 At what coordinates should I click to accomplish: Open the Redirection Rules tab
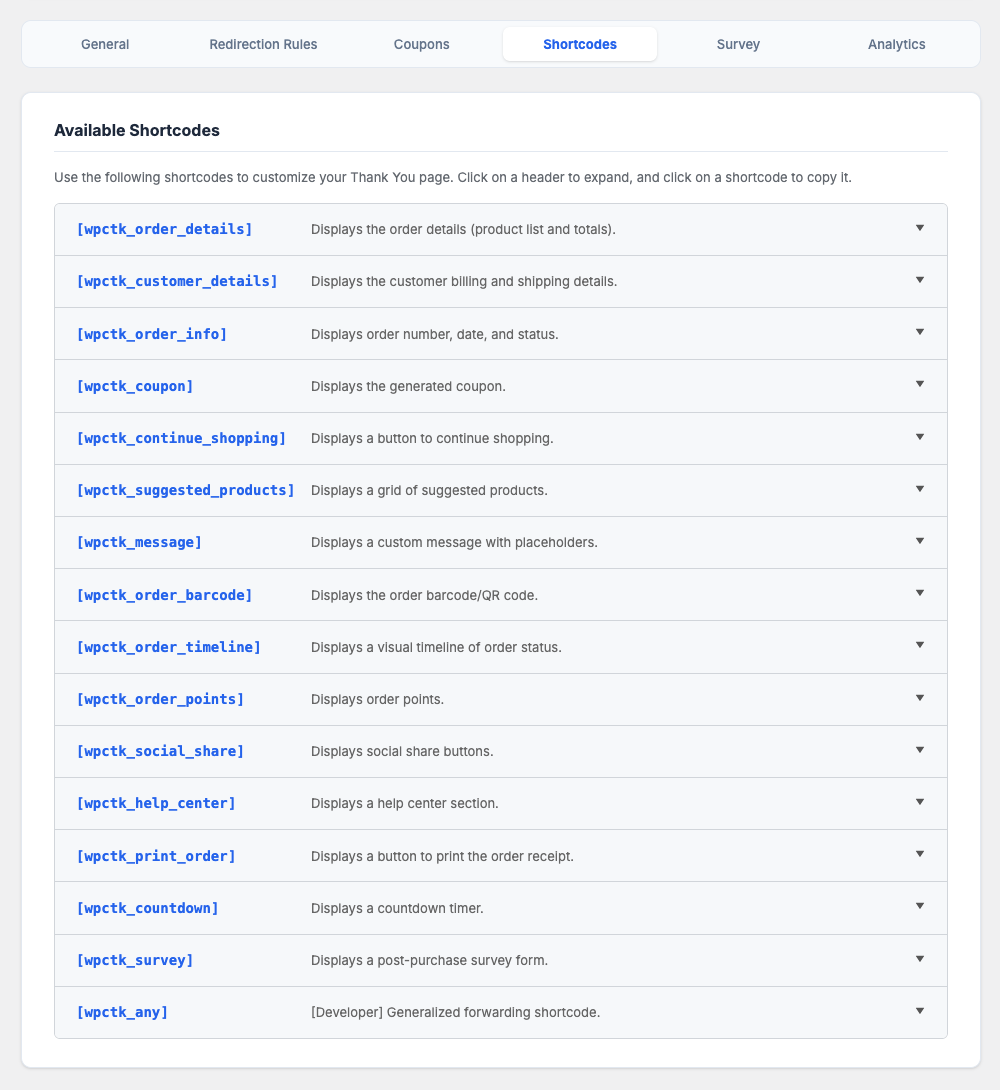coord(263,44)
